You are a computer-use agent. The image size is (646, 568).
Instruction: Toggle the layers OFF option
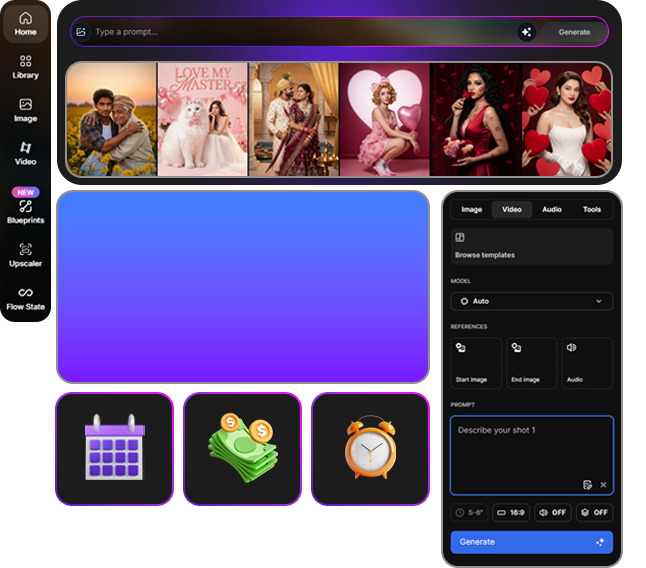(594, 513)
